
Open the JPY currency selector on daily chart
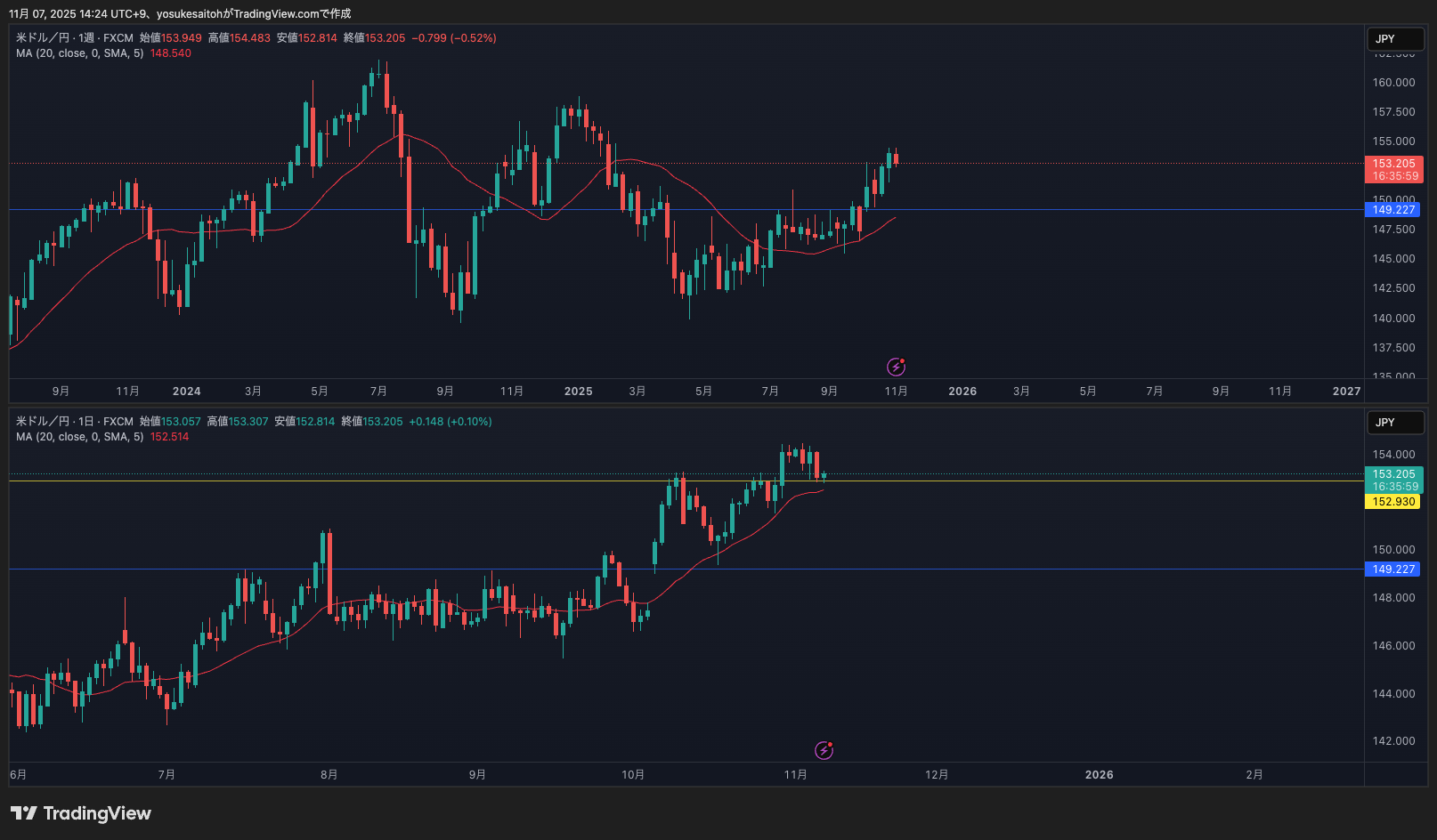[1394, 423]
